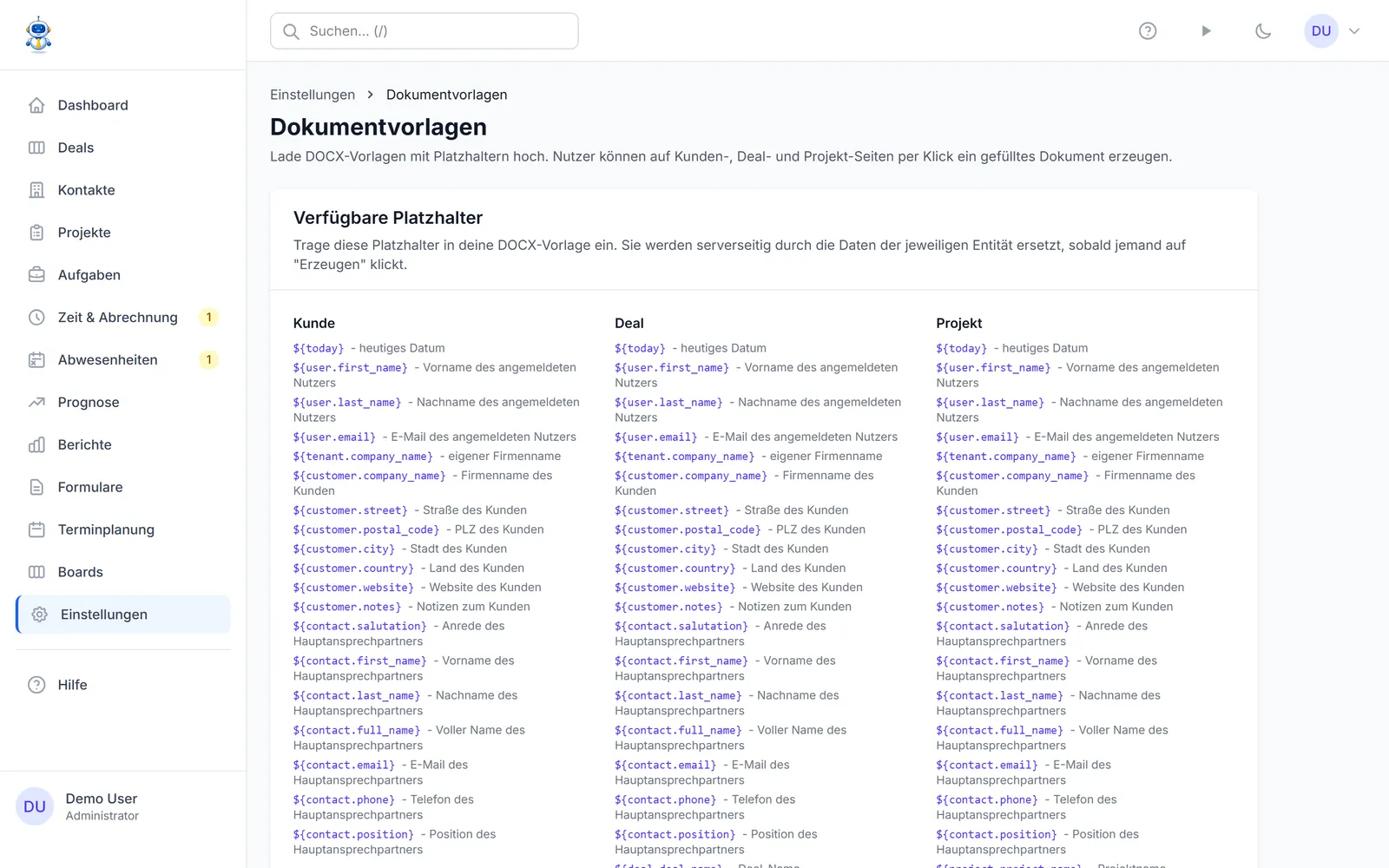The height and width of the screenshot is (868, 1389).
Task: Click the Zeit & Abrechnung clock icon
Action: pos(36,318)
